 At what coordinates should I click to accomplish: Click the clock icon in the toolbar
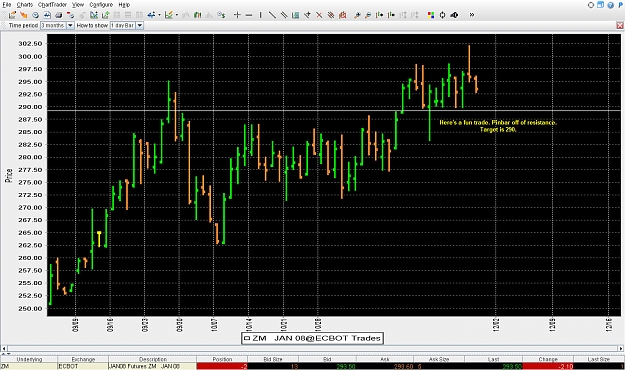tap(35, 15)
